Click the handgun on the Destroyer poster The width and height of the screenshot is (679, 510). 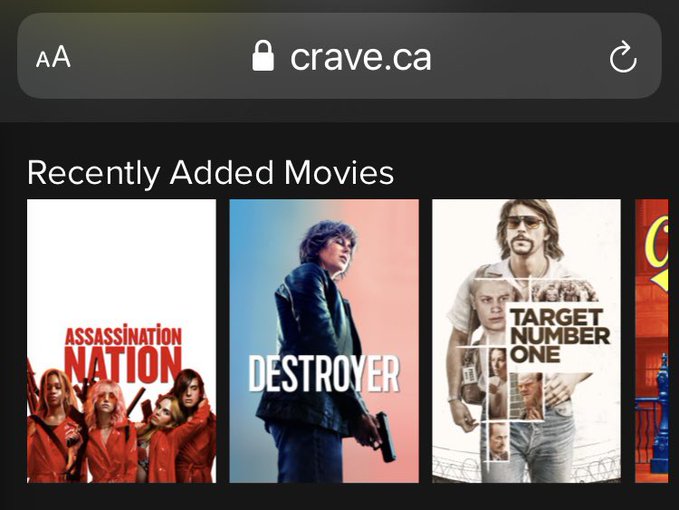tap(385, 436)
